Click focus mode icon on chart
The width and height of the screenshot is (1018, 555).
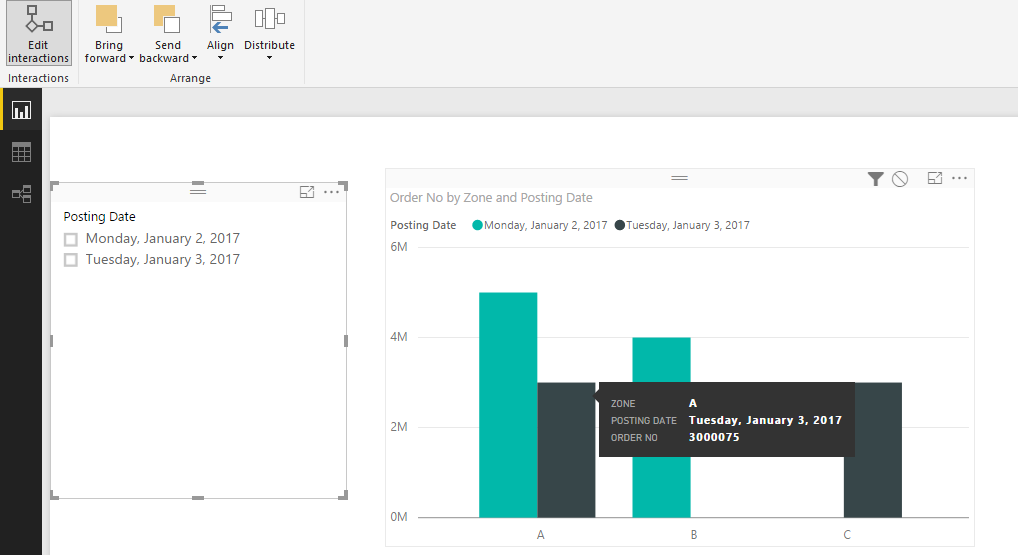[x=935, y=178]
